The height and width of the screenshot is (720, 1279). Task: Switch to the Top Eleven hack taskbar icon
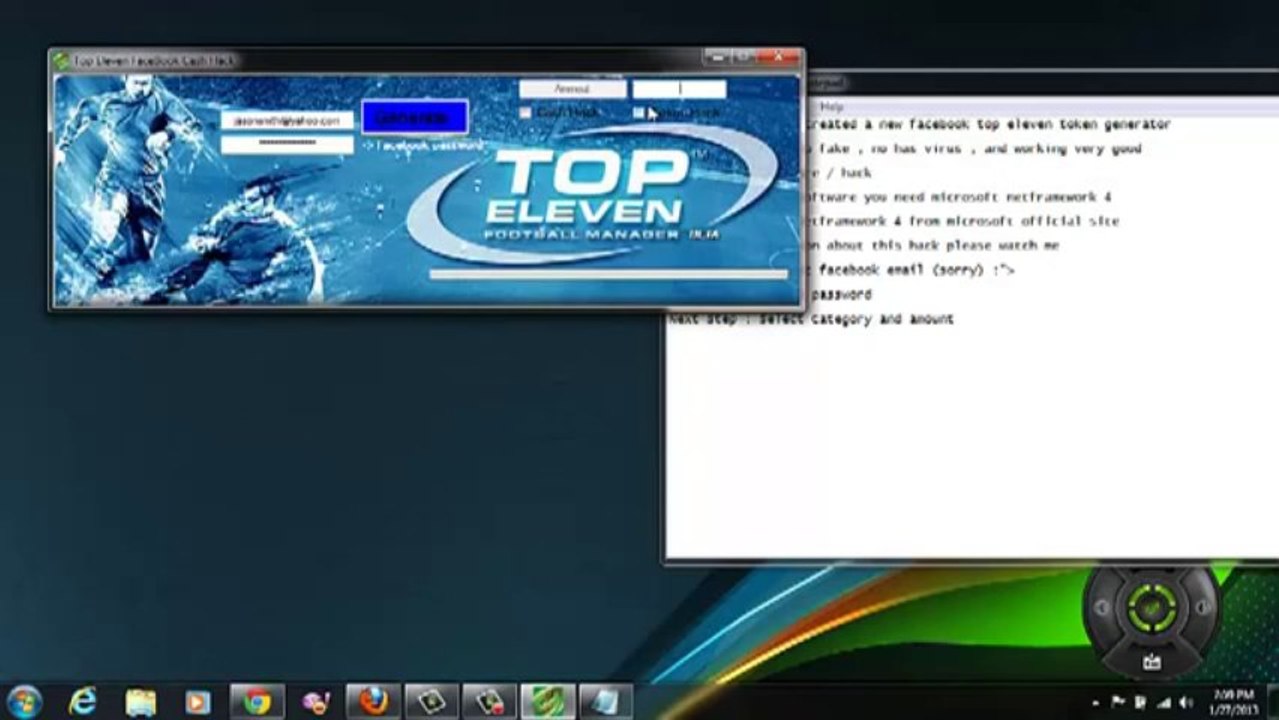[547, 701]
